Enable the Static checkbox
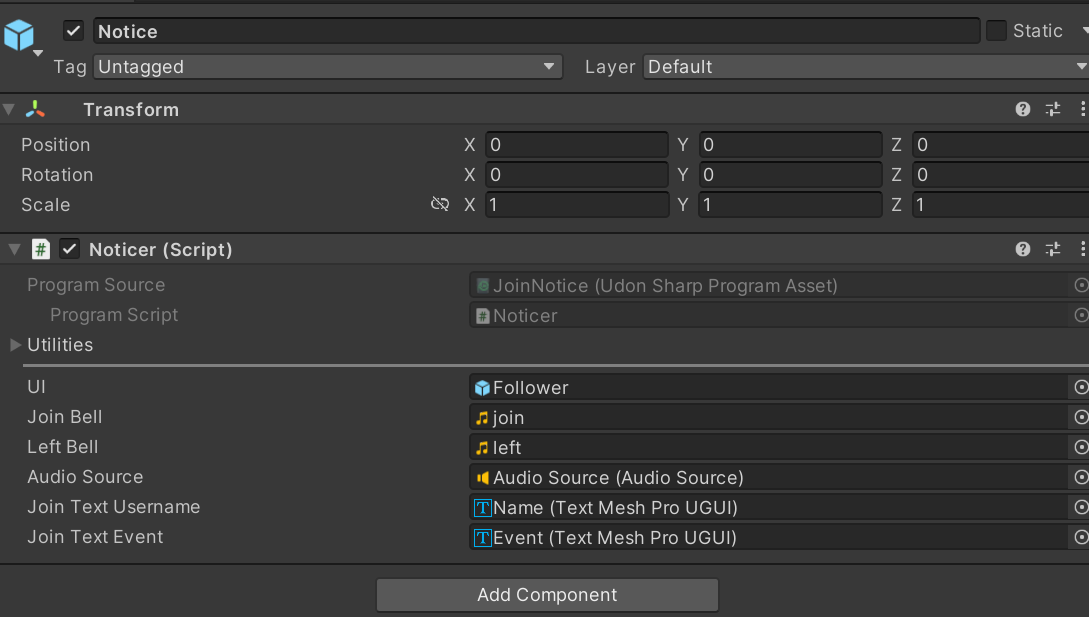 pos(996,31)
